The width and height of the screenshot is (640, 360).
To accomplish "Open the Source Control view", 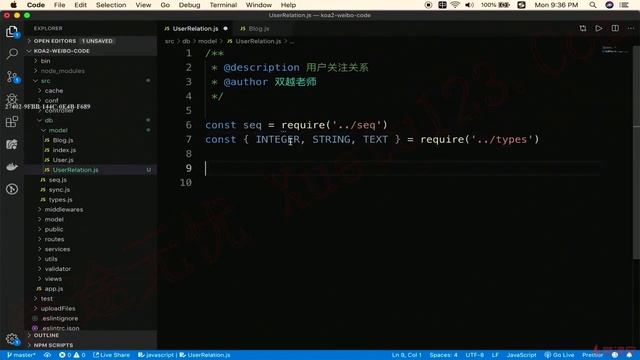I will 12,77.
